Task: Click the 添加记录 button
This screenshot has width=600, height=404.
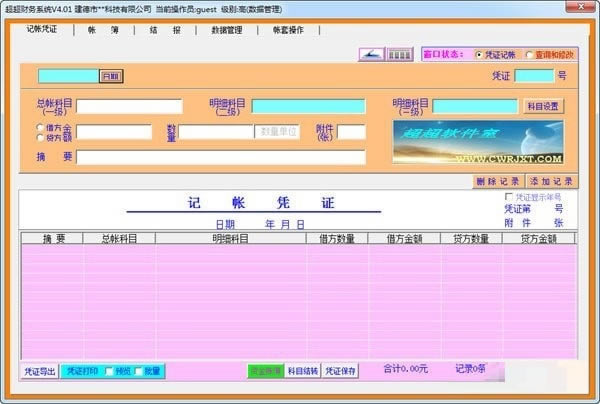Action: [551, 181]
